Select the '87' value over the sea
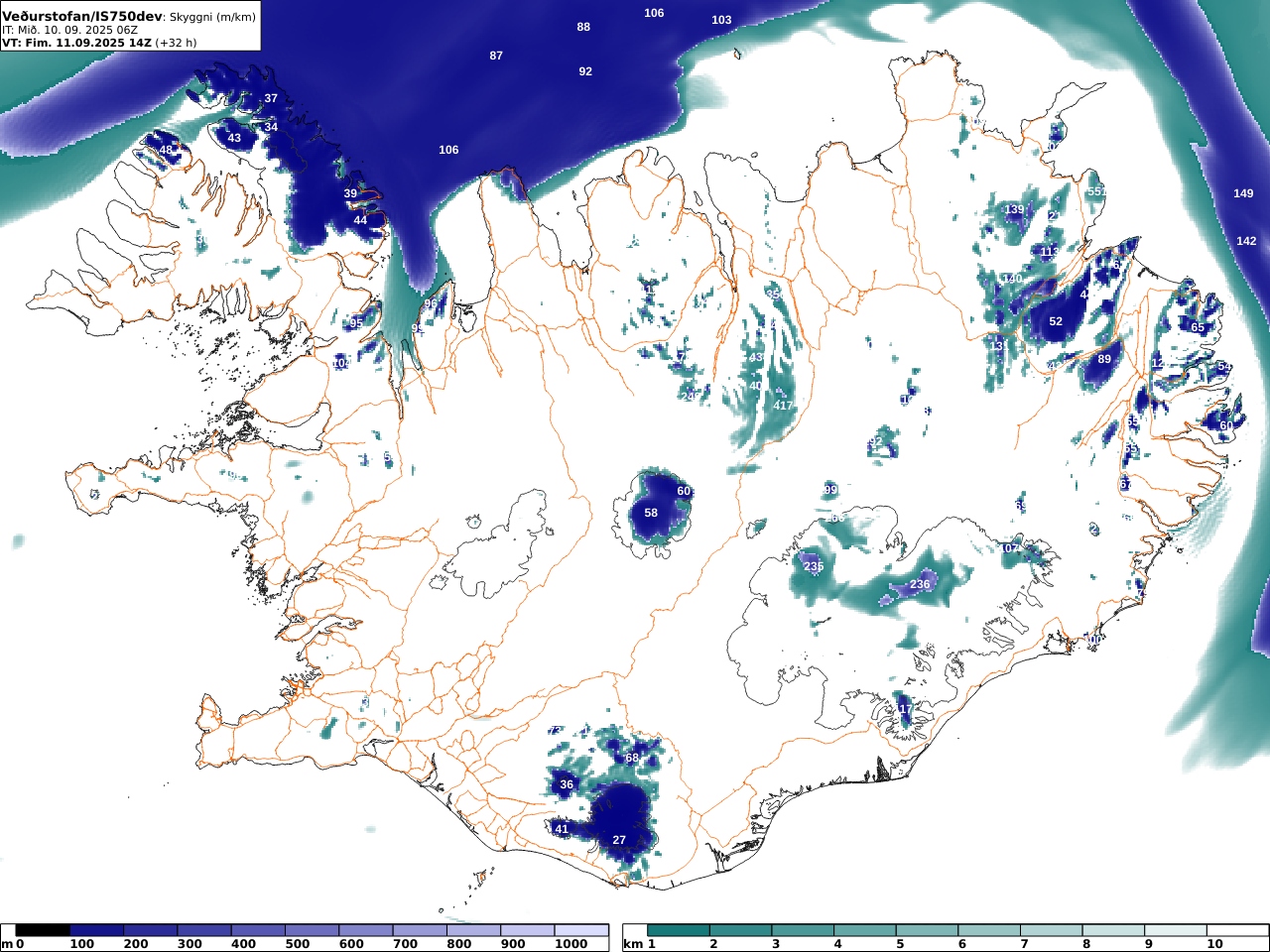This screenshot has height=952, width=1270. tap(496, 56)
